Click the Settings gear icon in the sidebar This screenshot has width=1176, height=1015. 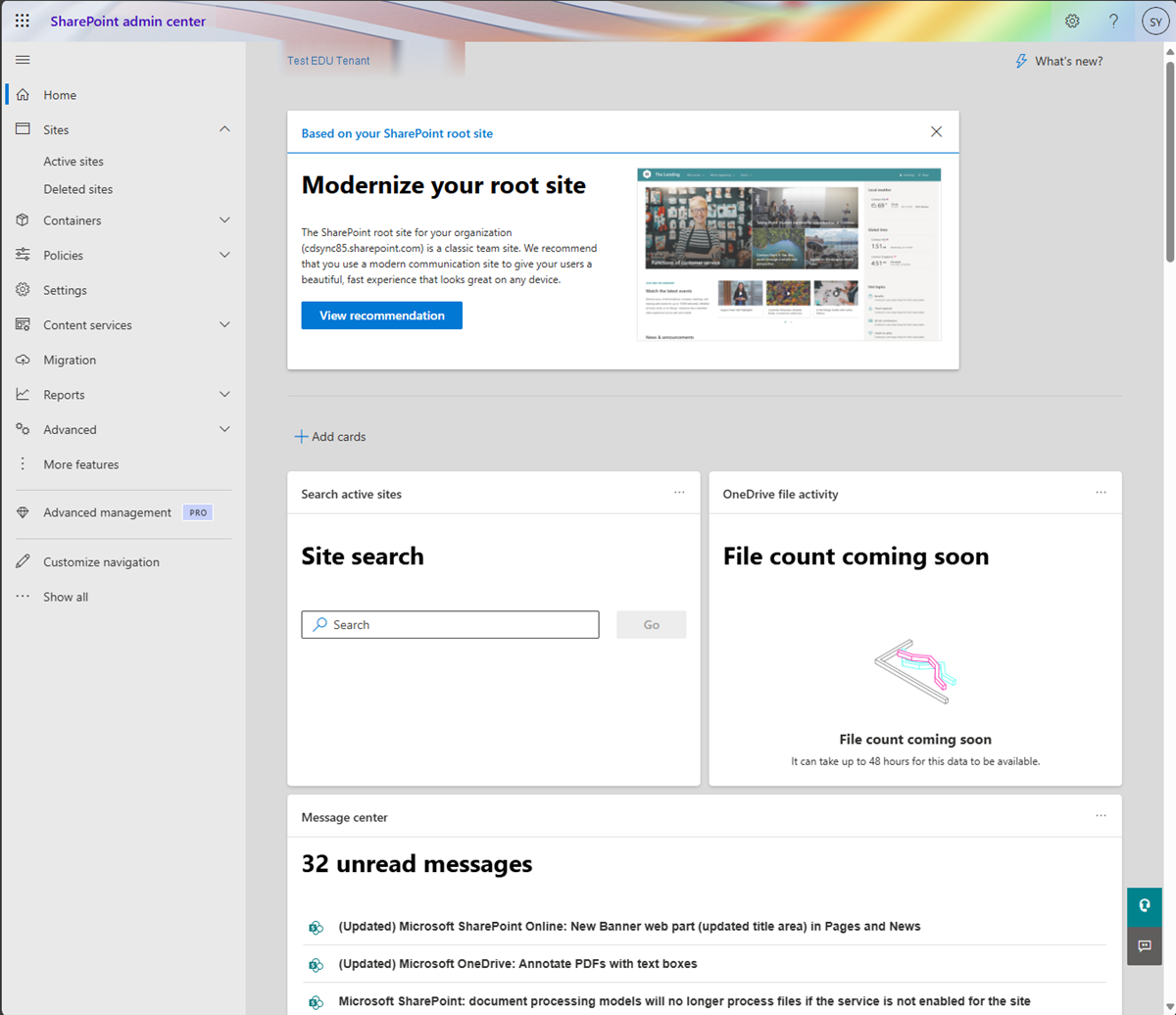23,290
